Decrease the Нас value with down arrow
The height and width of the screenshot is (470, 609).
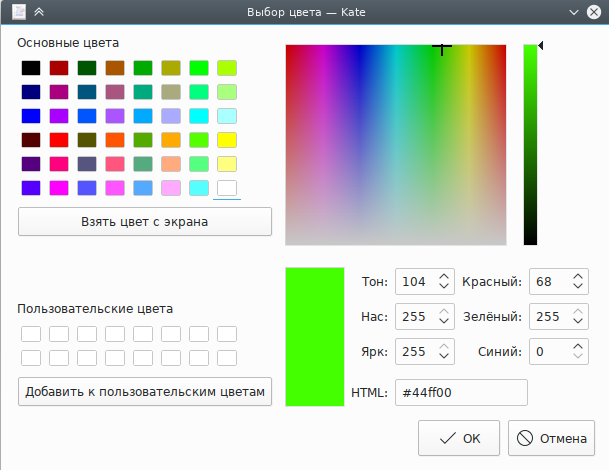[x=445, y=323]
